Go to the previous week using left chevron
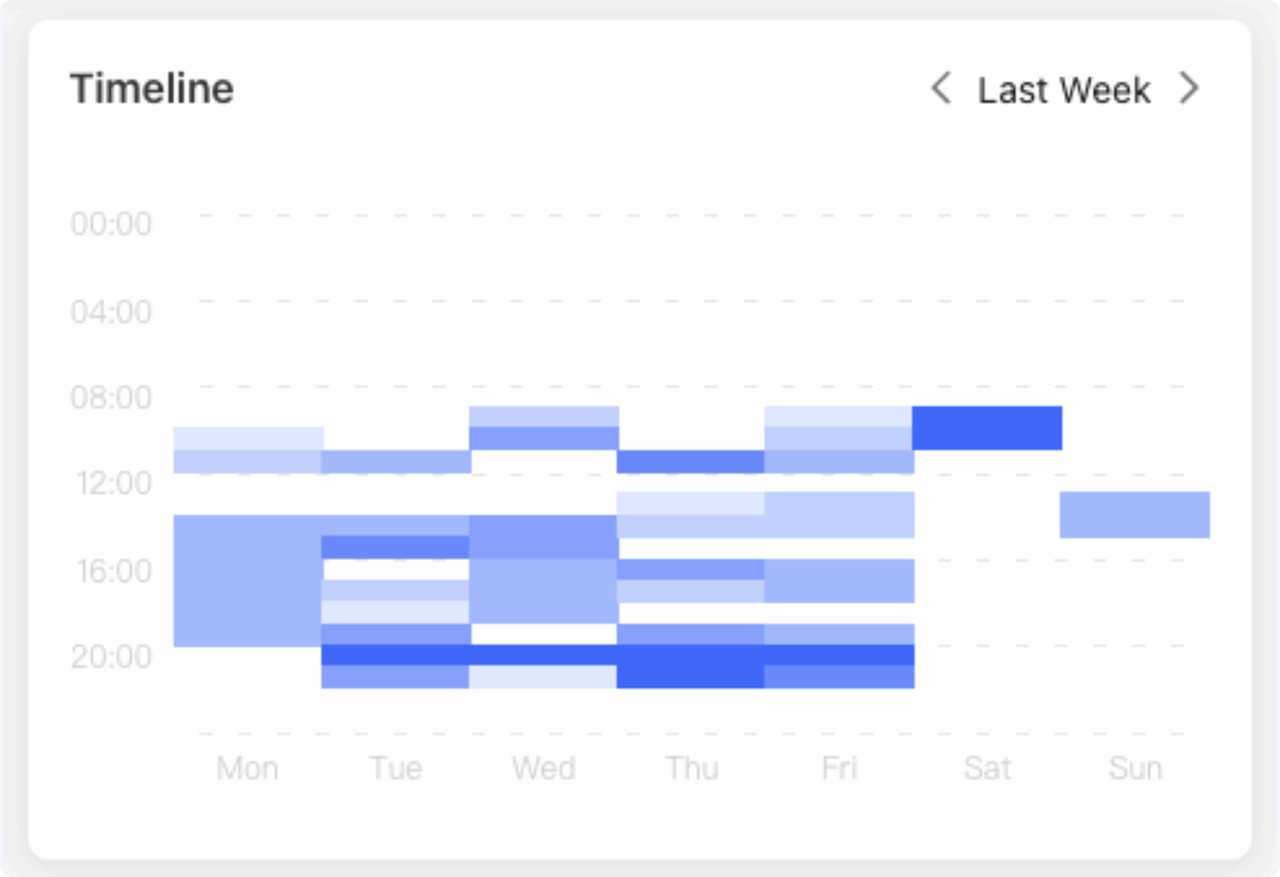 (x=940, y=89)
